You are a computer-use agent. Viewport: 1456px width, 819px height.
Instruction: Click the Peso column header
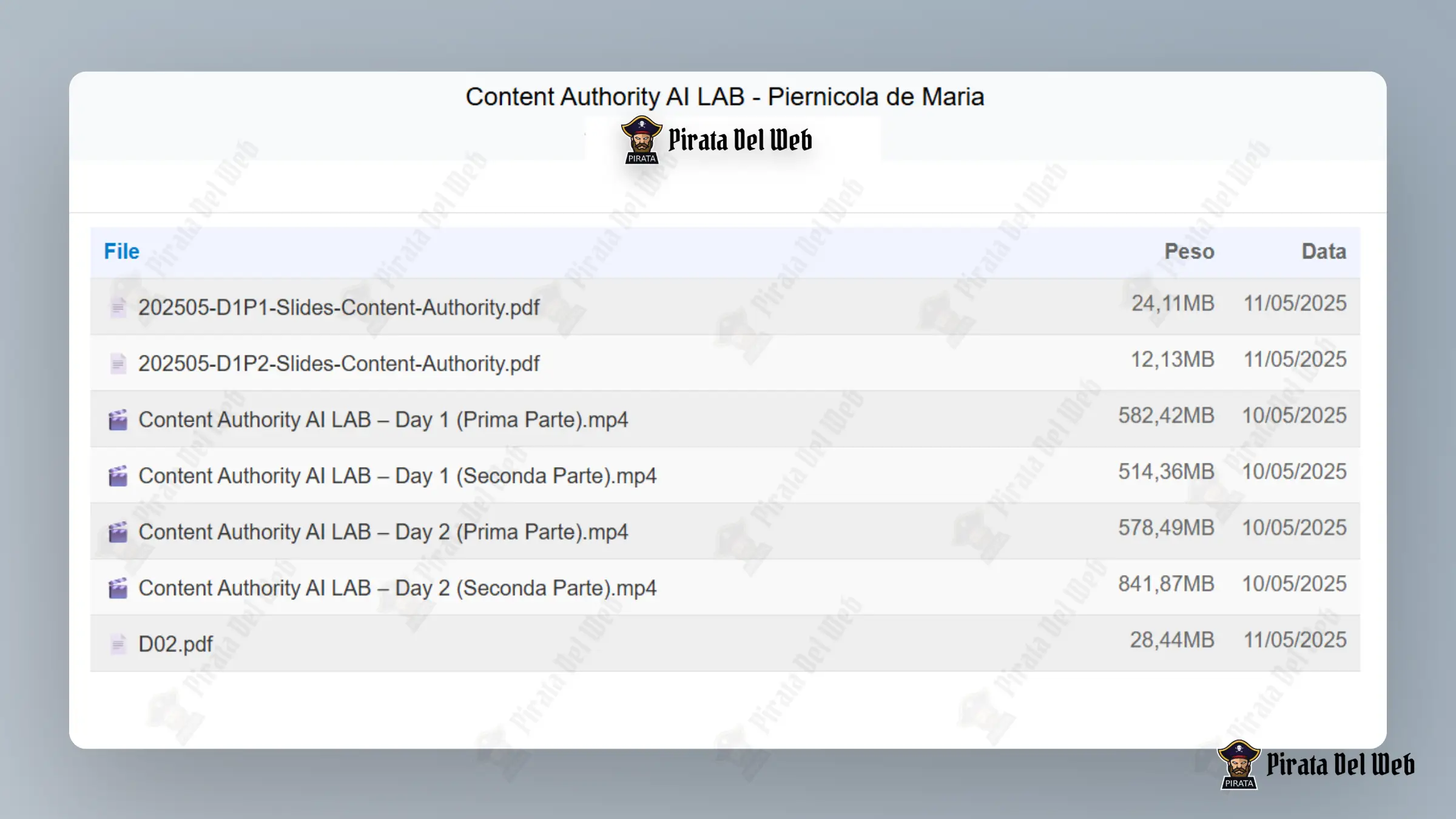tap(1189, 251)
